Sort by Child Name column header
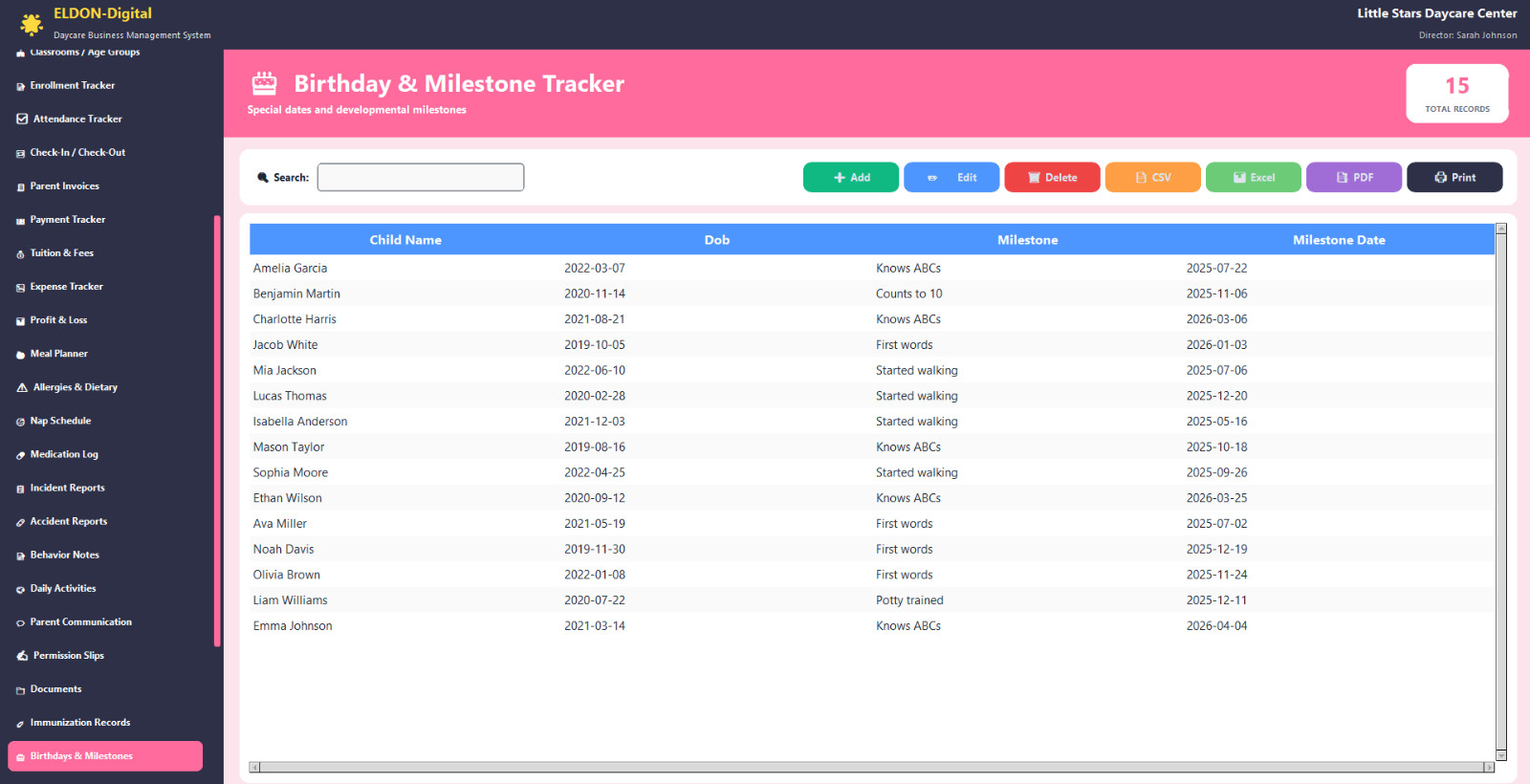Screen dimensions: 1530x784 coord(405,240)
